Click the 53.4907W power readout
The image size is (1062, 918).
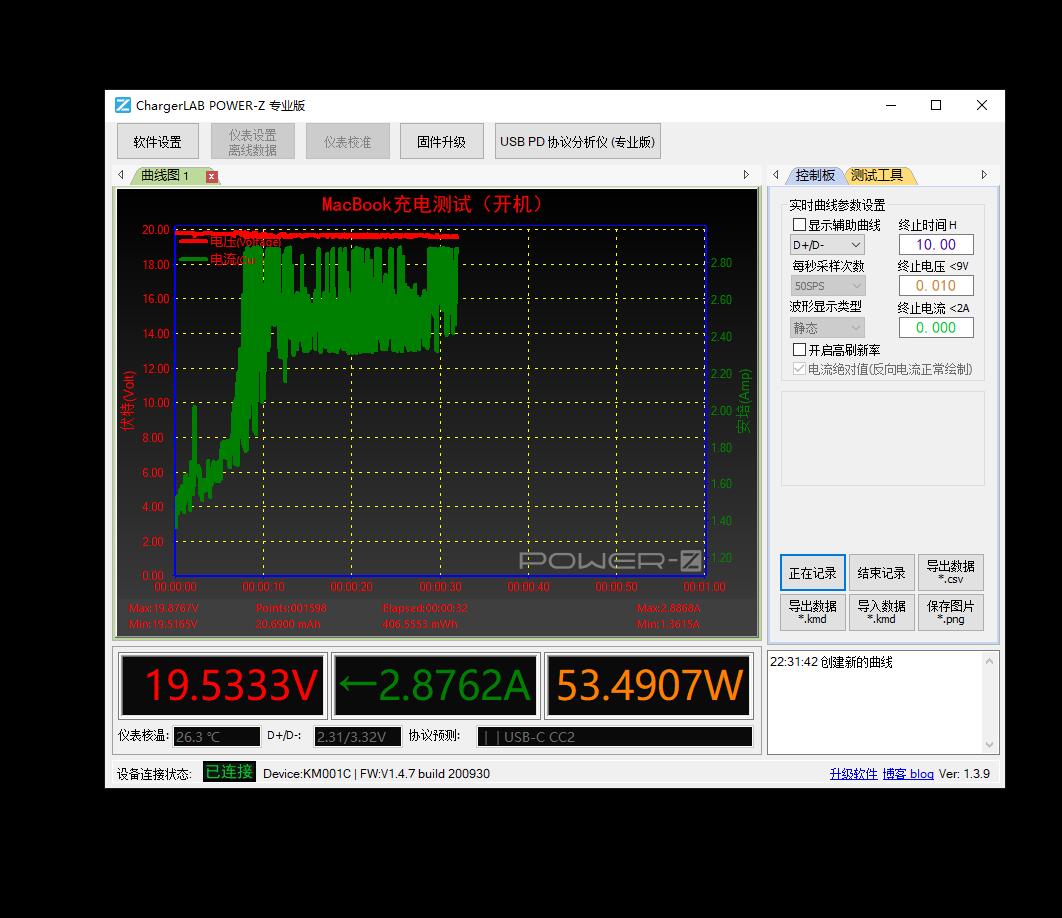coord(649,685)
